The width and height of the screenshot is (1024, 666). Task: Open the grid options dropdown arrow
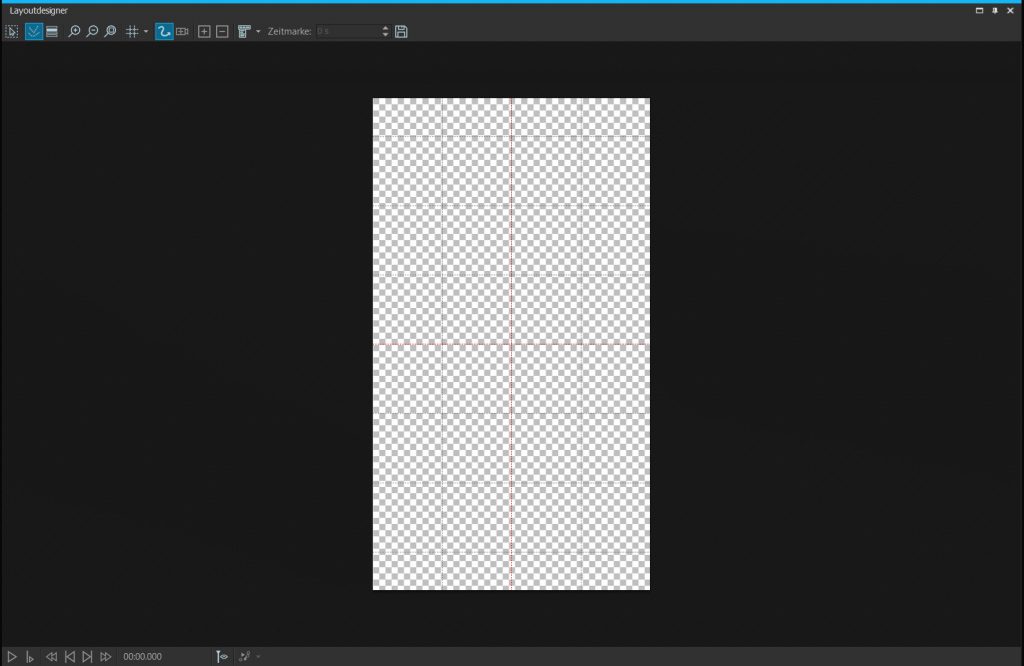tap(146, 32)
